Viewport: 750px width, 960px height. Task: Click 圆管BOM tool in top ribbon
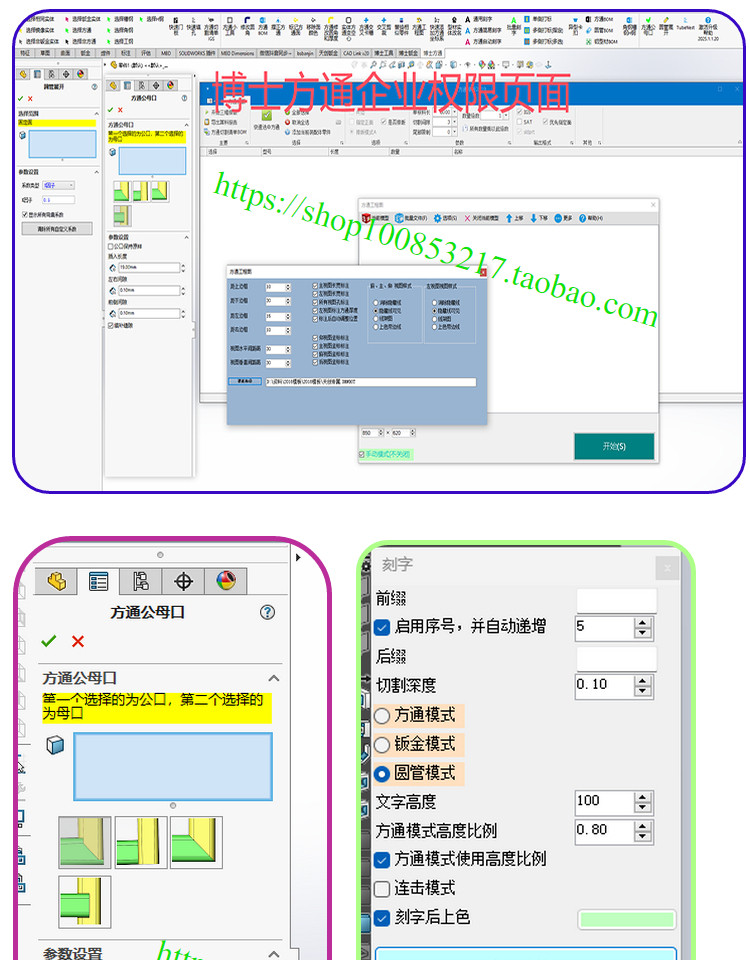(599, 30)
